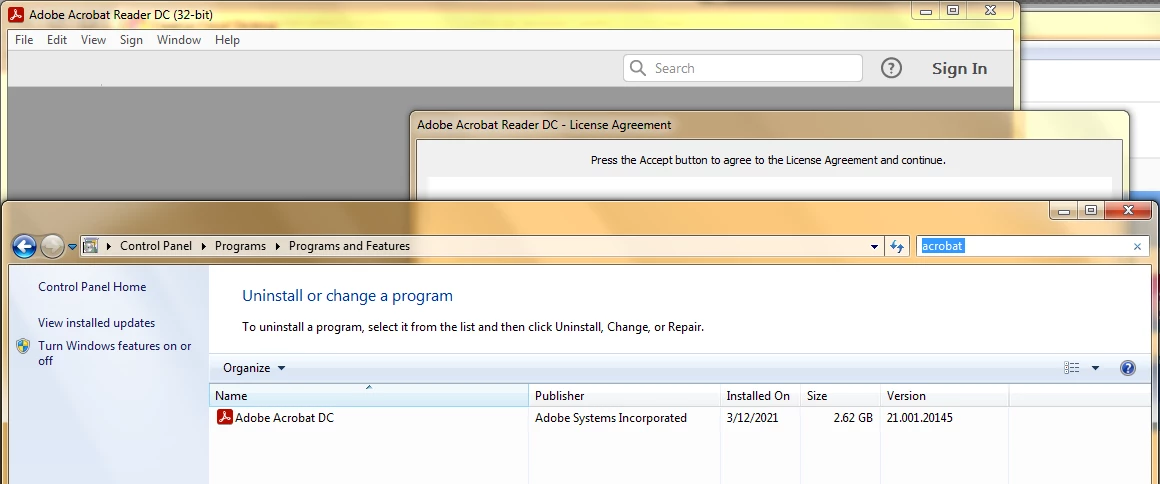Open the View menu in Acrobat Reader
The image size is (1160, 484).
93,40
